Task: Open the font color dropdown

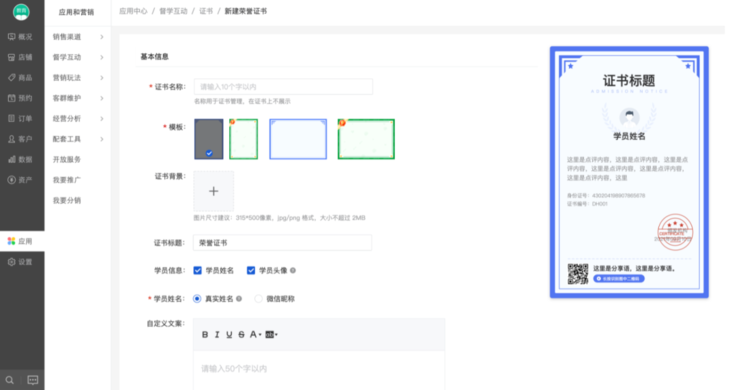Action: click(255, 335)
